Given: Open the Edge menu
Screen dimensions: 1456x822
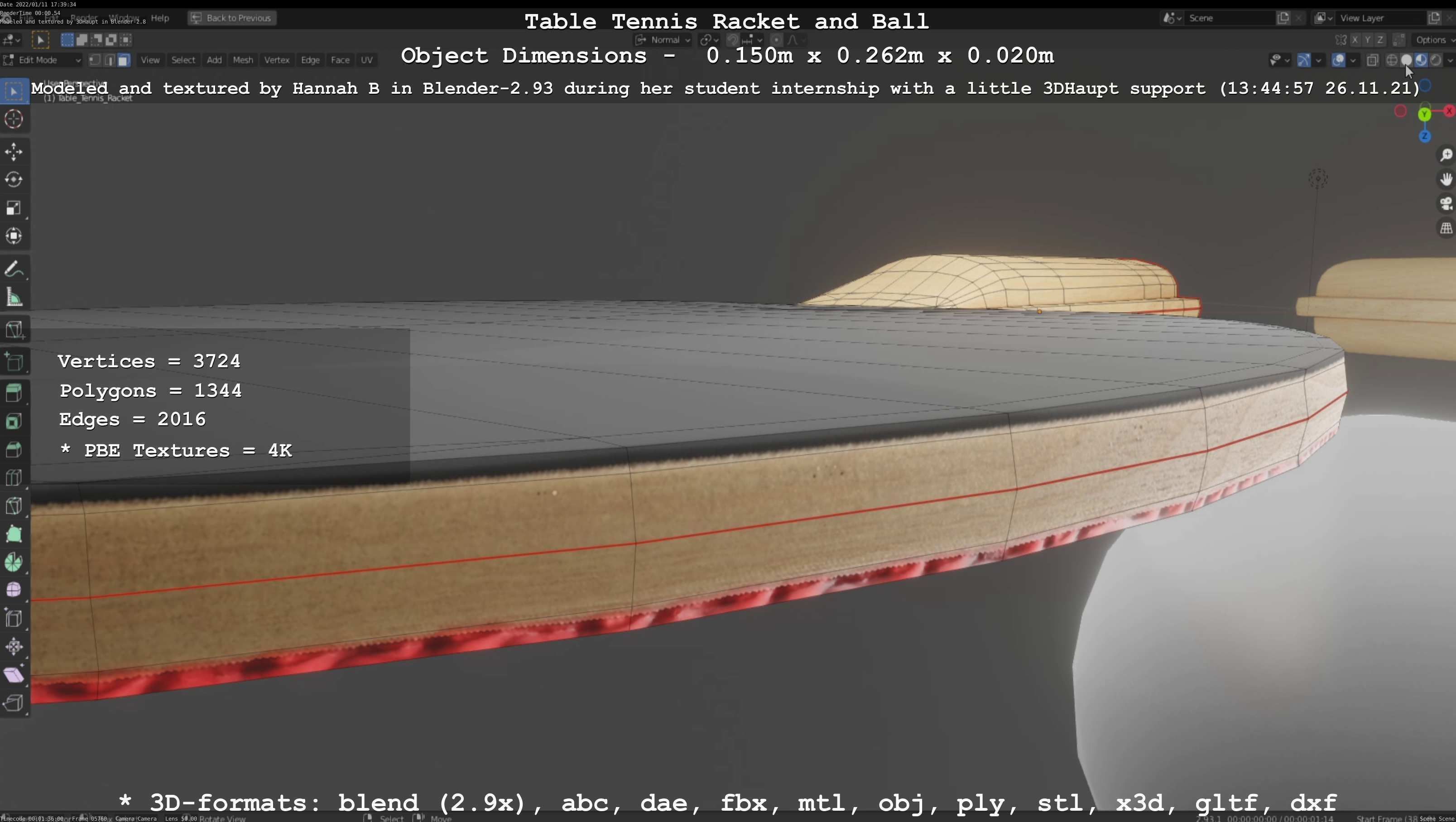Looking at the screenshot, I should [310, 60].
